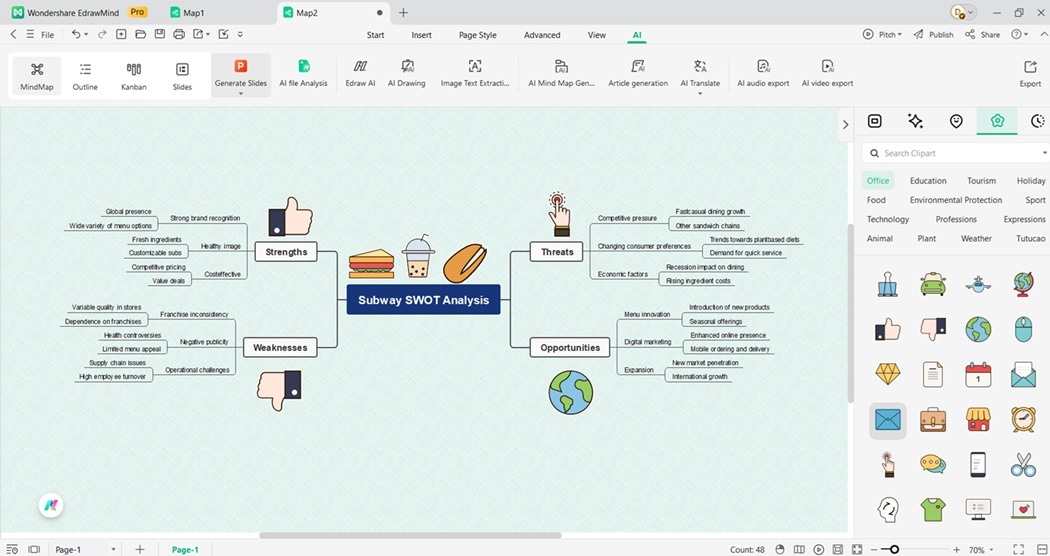This screenshot has width=1050, height=556.
Task: Collapse the right side panel
Action: [845, 124]
